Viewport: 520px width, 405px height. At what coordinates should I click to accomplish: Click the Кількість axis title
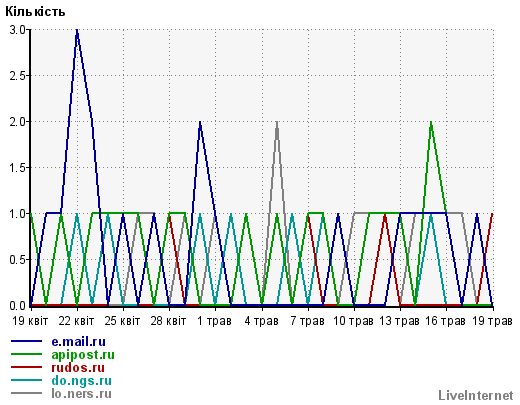coord(35,12)
